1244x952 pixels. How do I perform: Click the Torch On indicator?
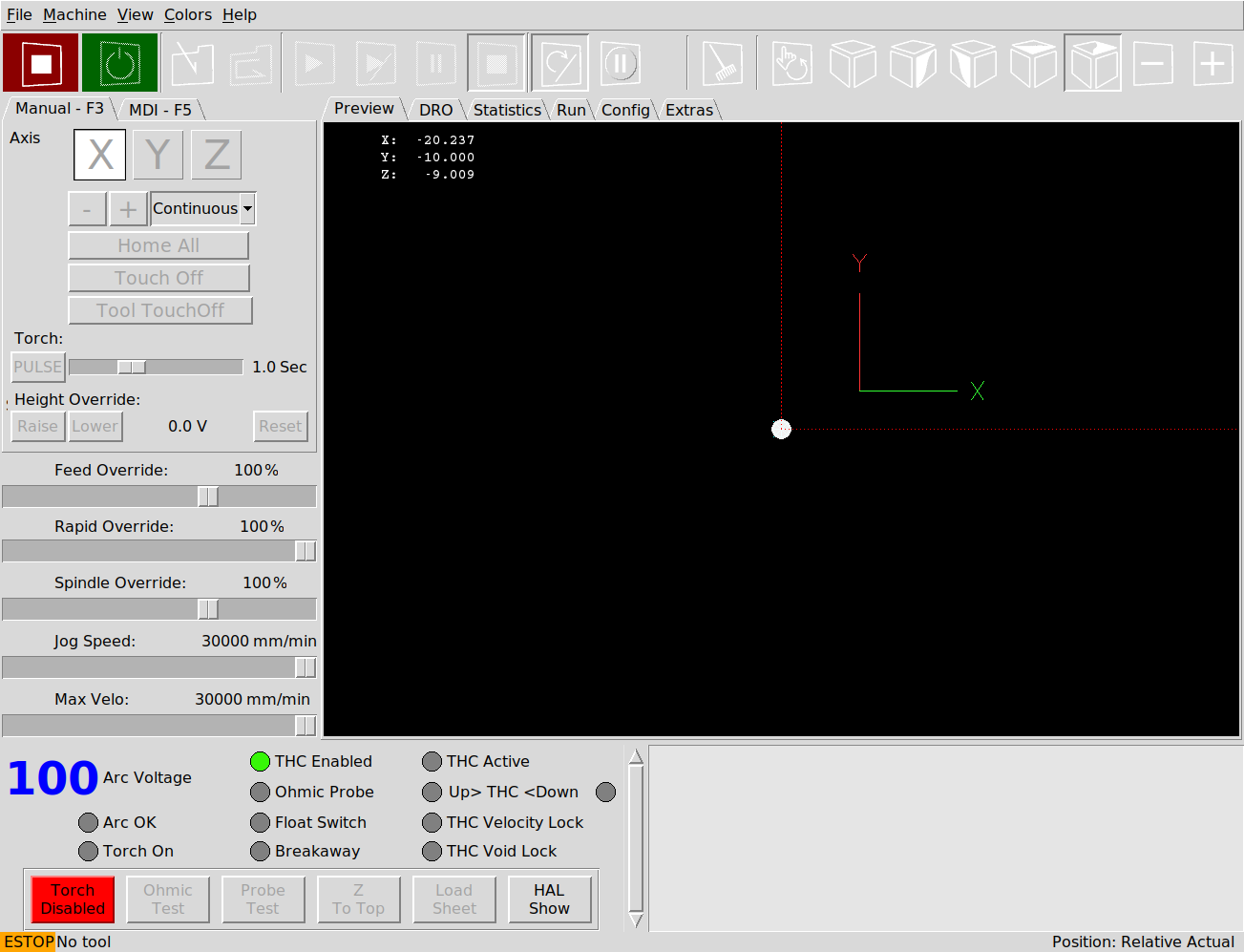(x=88, y=851)
